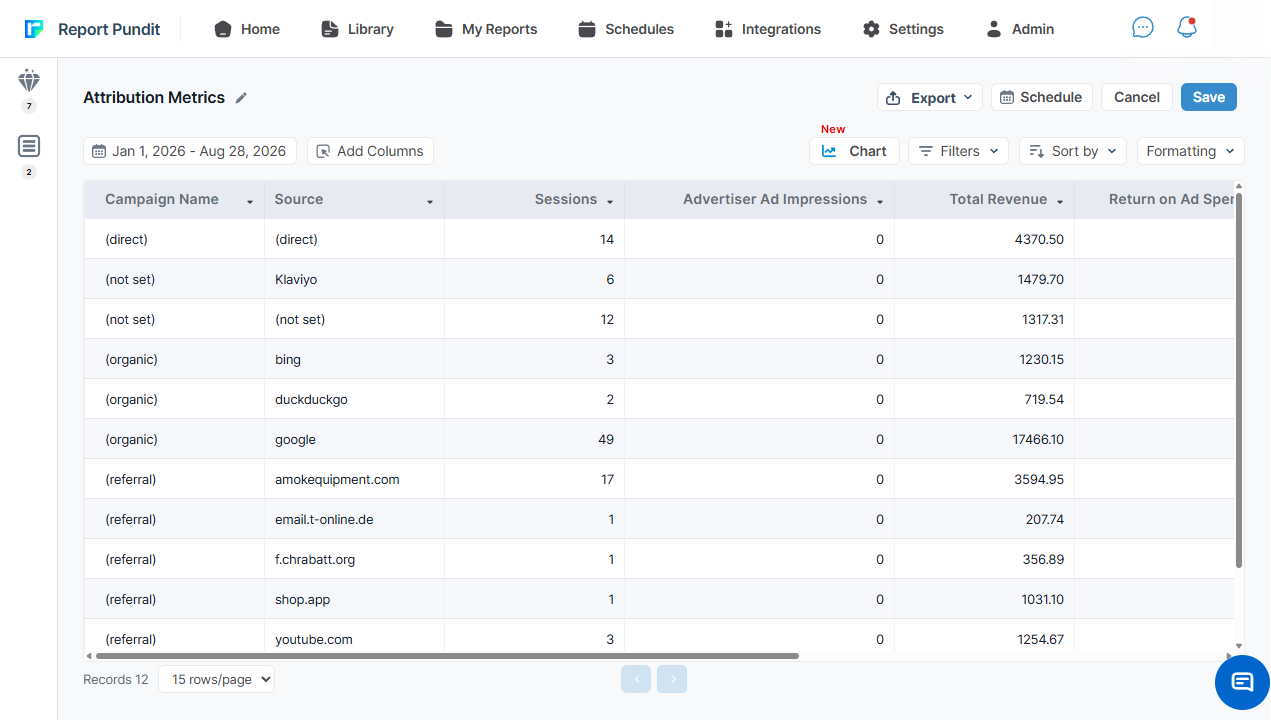The width and height of the screenshot is (1271, 720).
Task: Click the vertical table scrollbar
Action: coord(1240,380)
